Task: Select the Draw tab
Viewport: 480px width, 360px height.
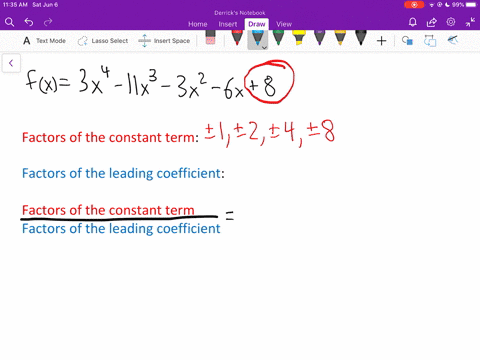Action: point(257,24)
